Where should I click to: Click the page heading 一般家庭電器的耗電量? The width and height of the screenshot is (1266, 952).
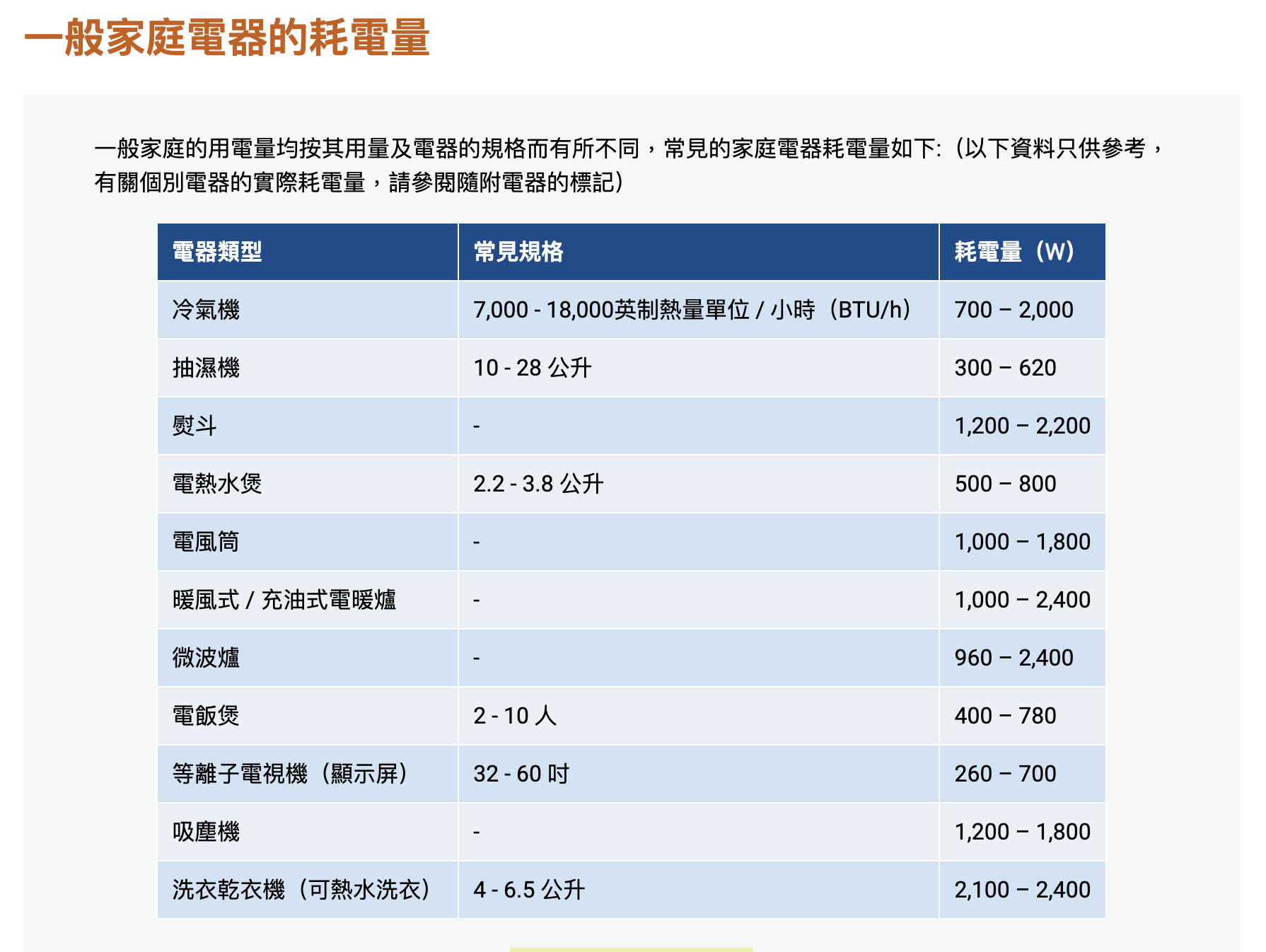[226, 37]
